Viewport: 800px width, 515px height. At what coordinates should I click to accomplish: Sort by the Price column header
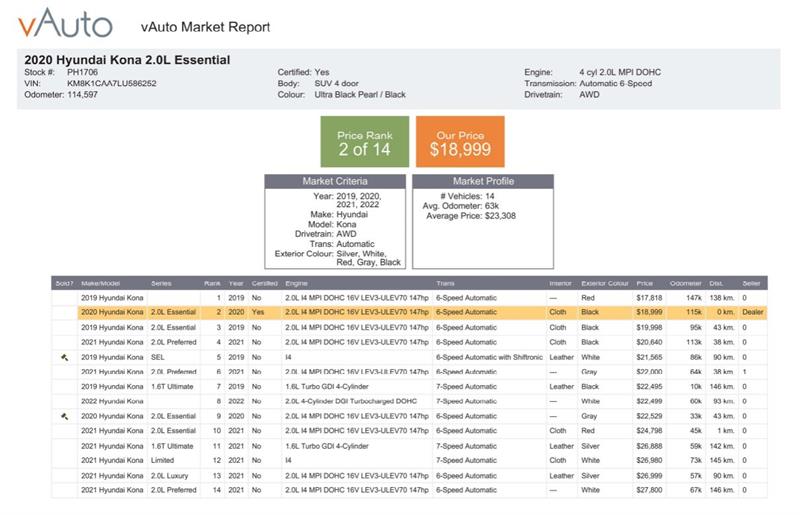click(644, 283)
